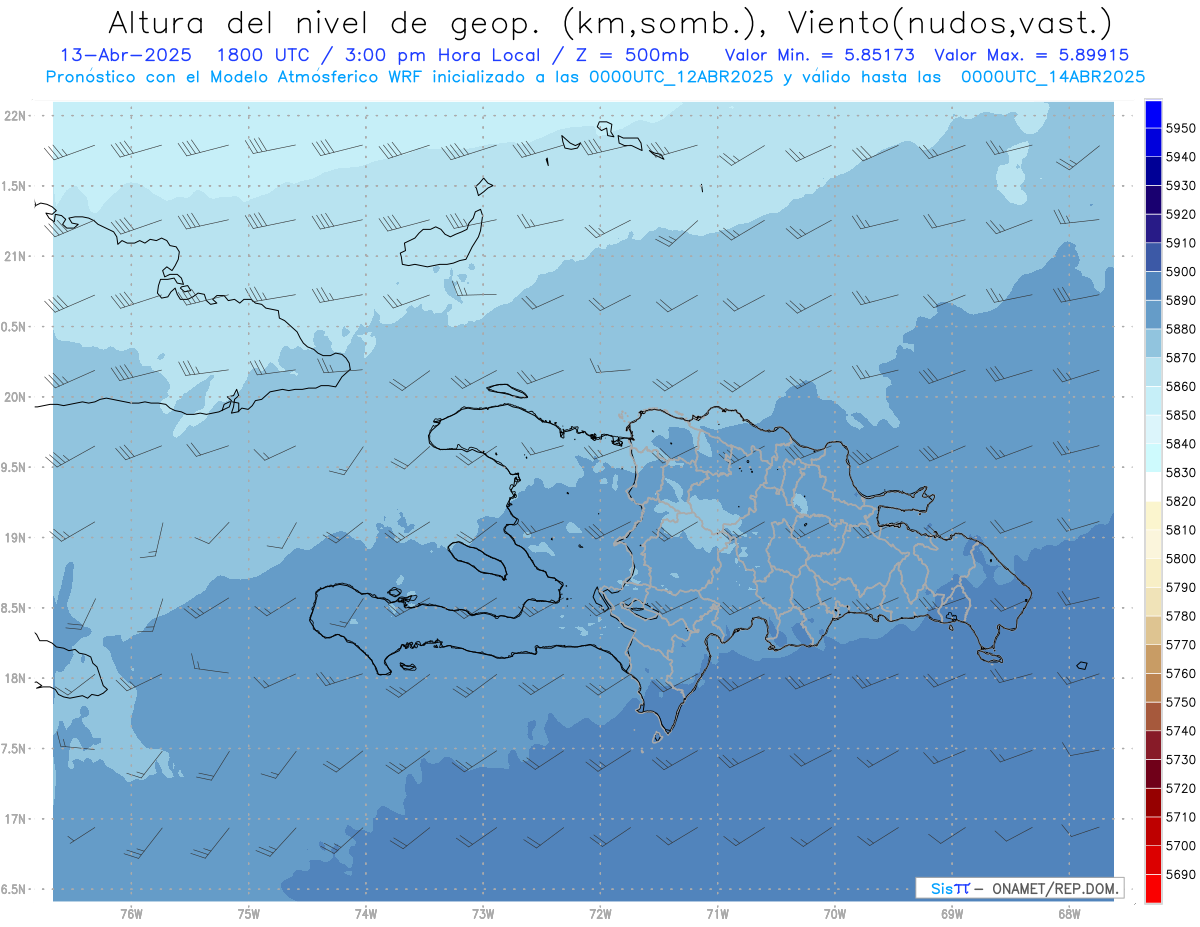1200x927 pixels.
Task: Click the '74W' longitude label
Action: coord(366,914)
